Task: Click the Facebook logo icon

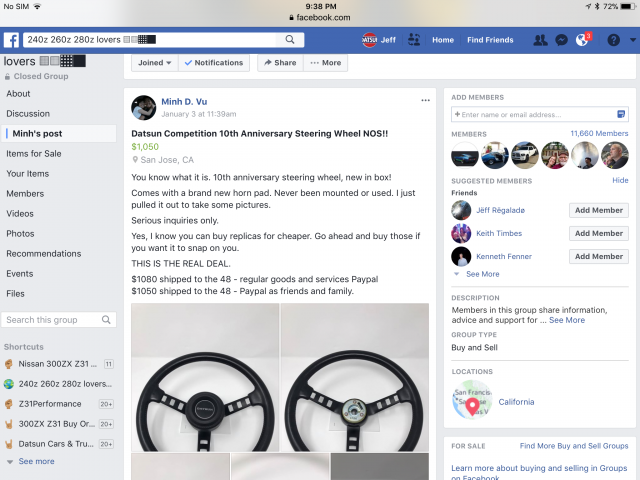Action: tap(12, 40)
